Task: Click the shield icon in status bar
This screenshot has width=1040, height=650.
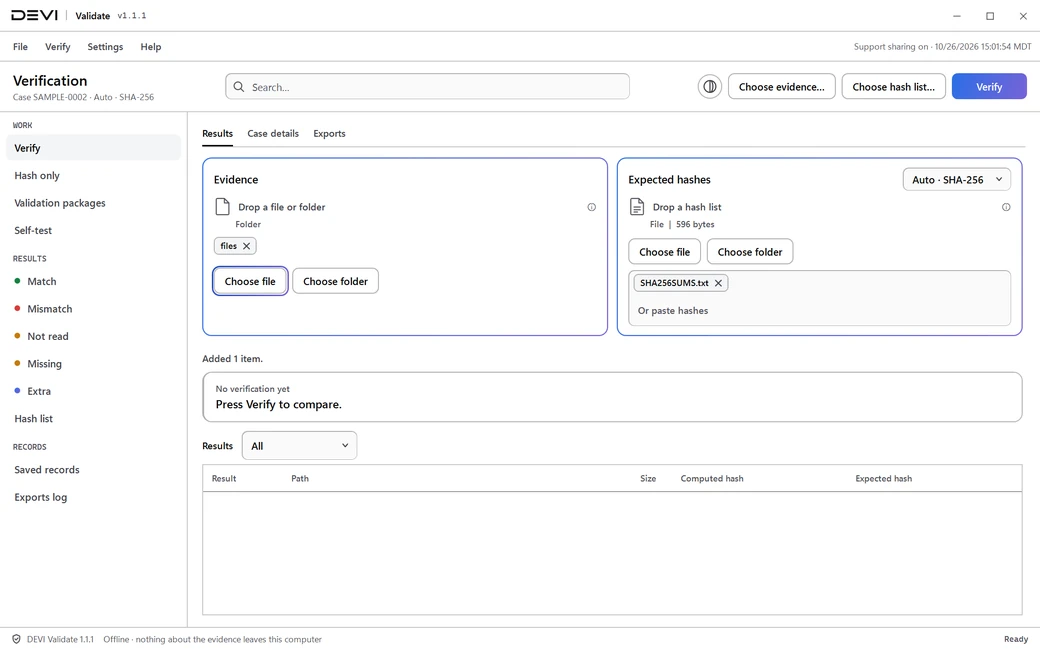Action: click(x=16, y=639)
